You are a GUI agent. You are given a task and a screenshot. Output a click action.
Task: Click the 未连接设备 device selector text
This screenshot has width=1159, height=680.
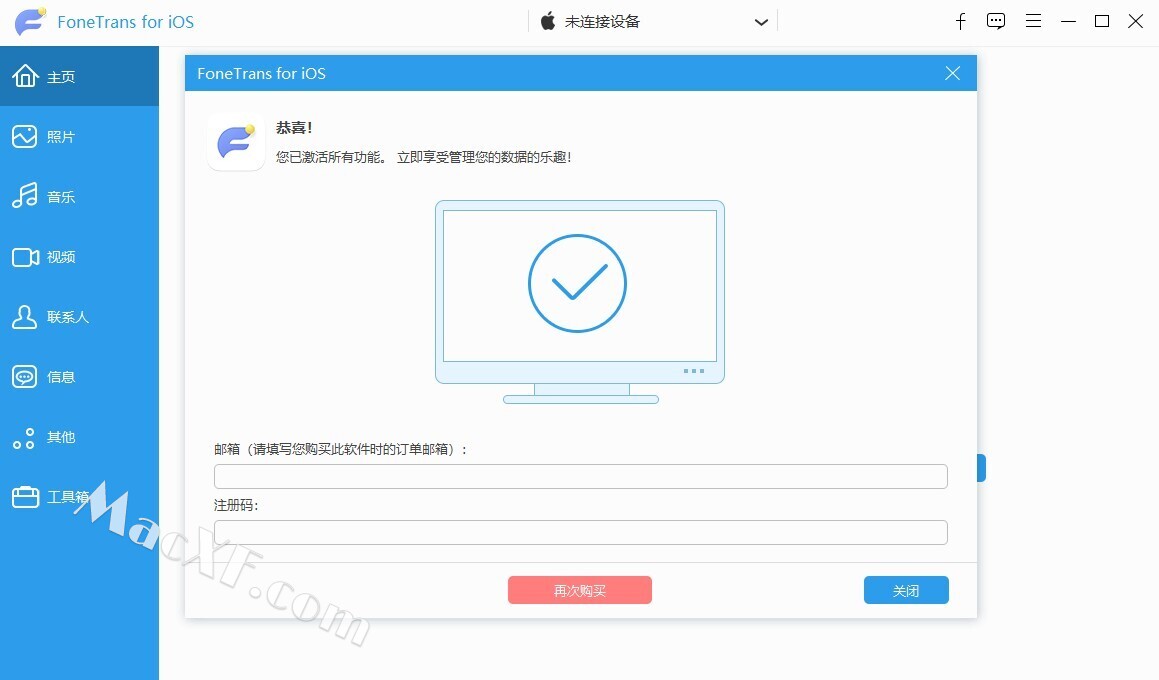click(x=602, y=22)
